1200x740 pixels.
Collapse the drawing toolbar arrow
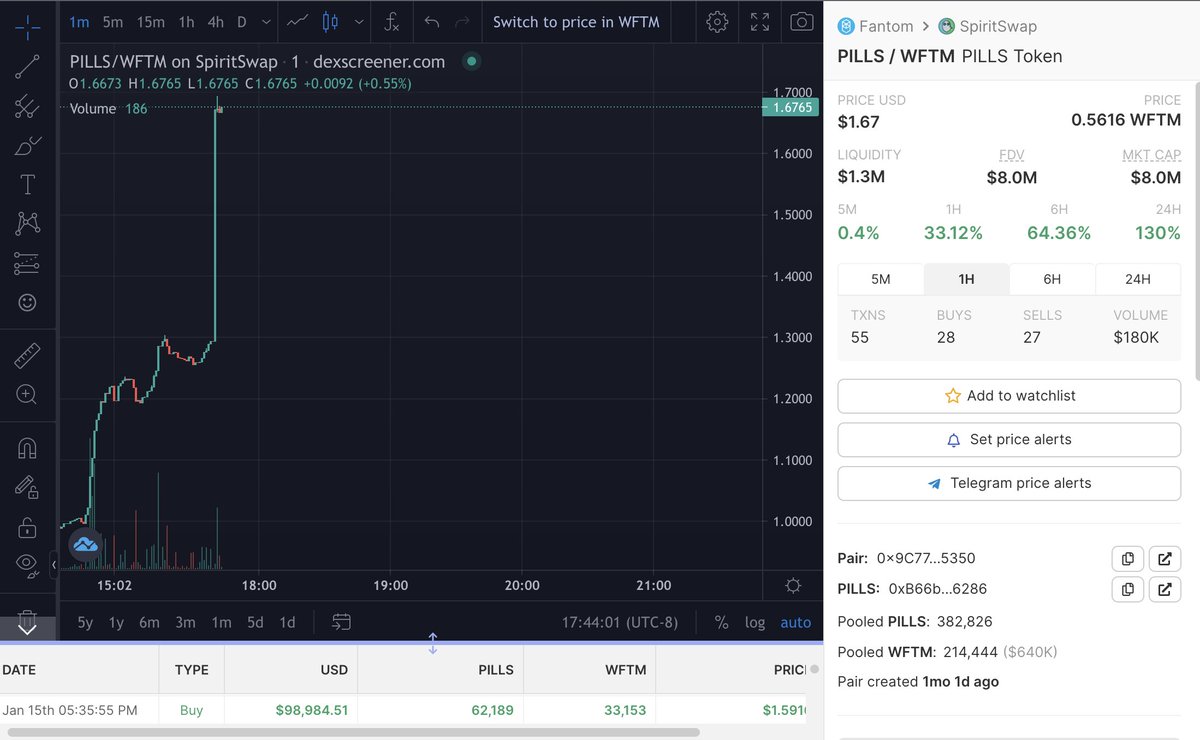[54, 566]
